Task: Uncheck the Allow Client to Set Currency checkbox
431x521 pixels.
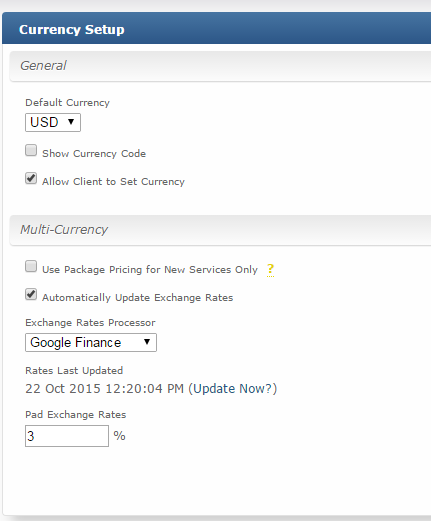Action: click(x=31, y=178)
